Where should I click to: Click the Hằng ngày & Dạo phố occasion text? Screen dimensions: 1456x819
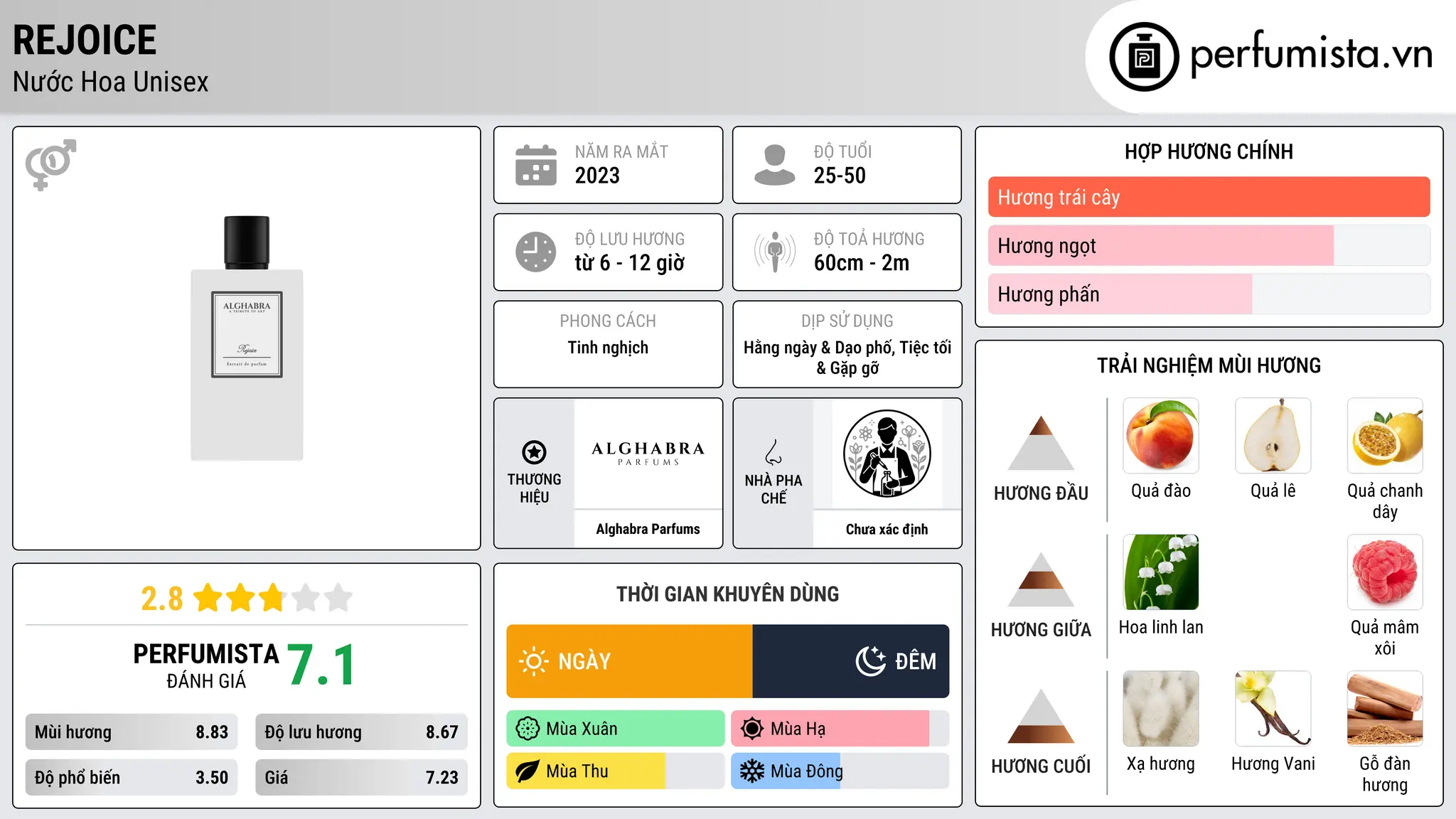847,358
